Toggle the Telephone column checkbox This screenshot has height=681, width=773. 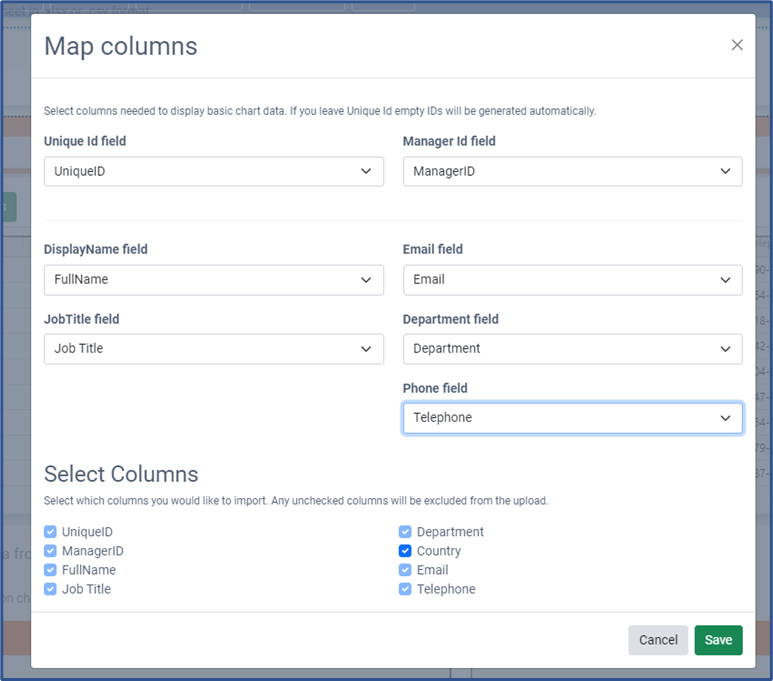[405, 589]
